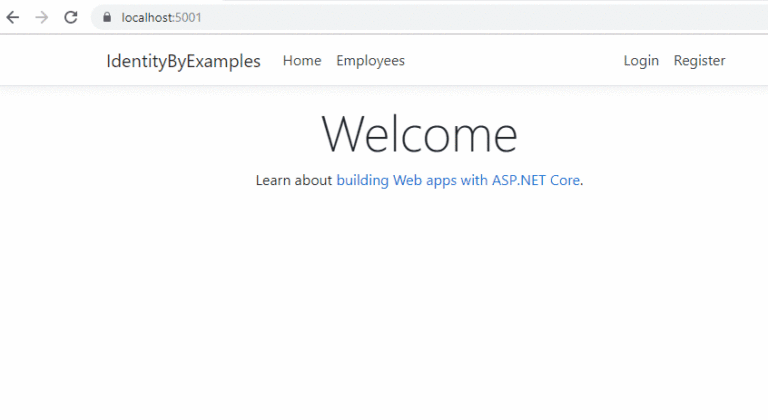Go to the Home nav item
Viewport: 768px width, 420px height.
coord(302,61)
